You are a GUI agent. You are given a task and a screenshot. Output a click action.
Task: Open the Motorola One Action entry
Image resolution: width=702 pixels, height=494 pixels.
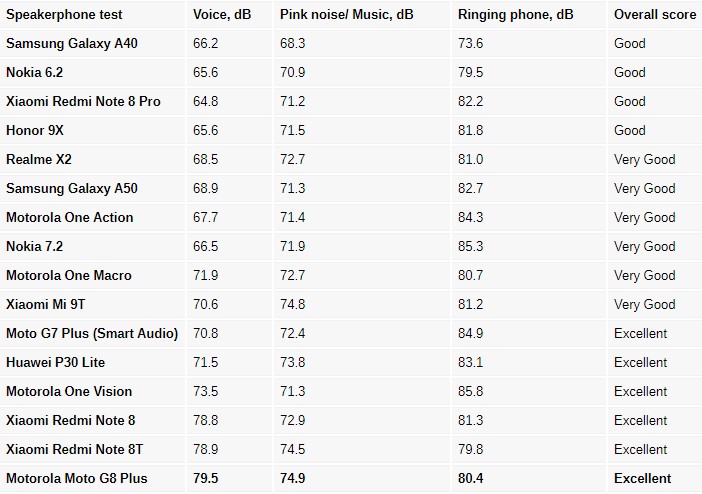click(x=70, y=217)
